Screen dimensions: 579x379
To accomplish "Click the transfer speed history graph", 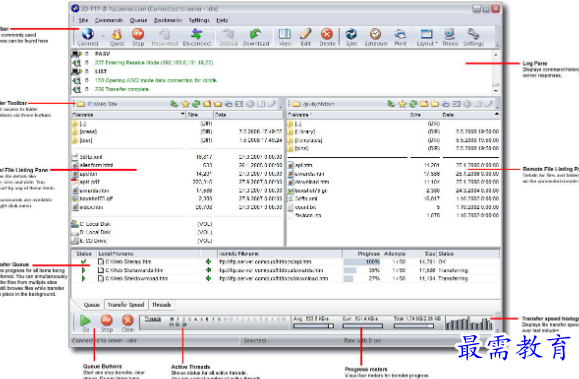I will coord(469,322).
